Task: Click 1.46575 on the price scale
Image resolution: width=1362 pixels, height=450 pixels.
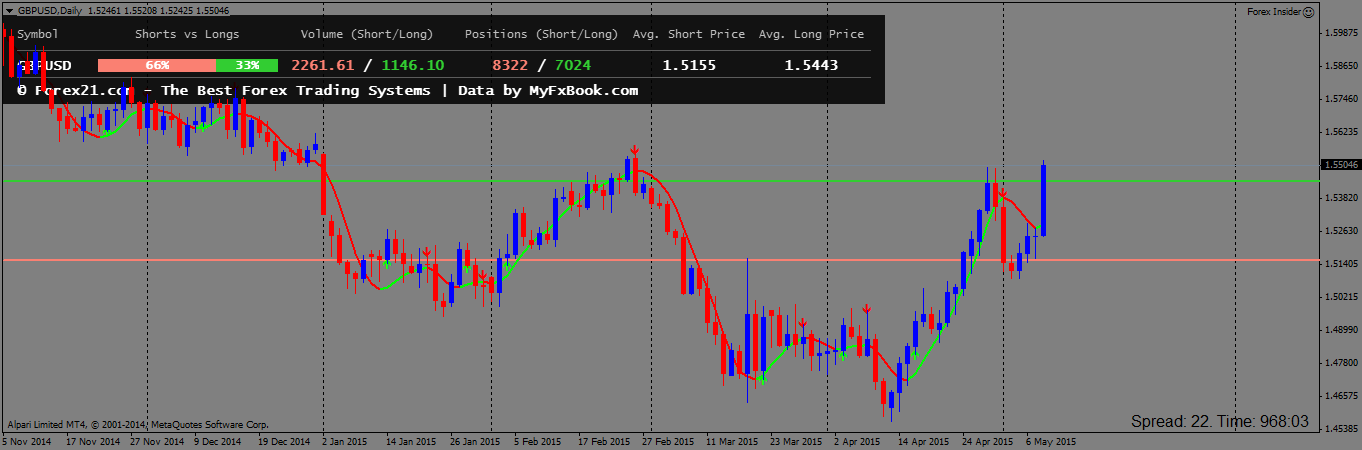Action: 1341,396
